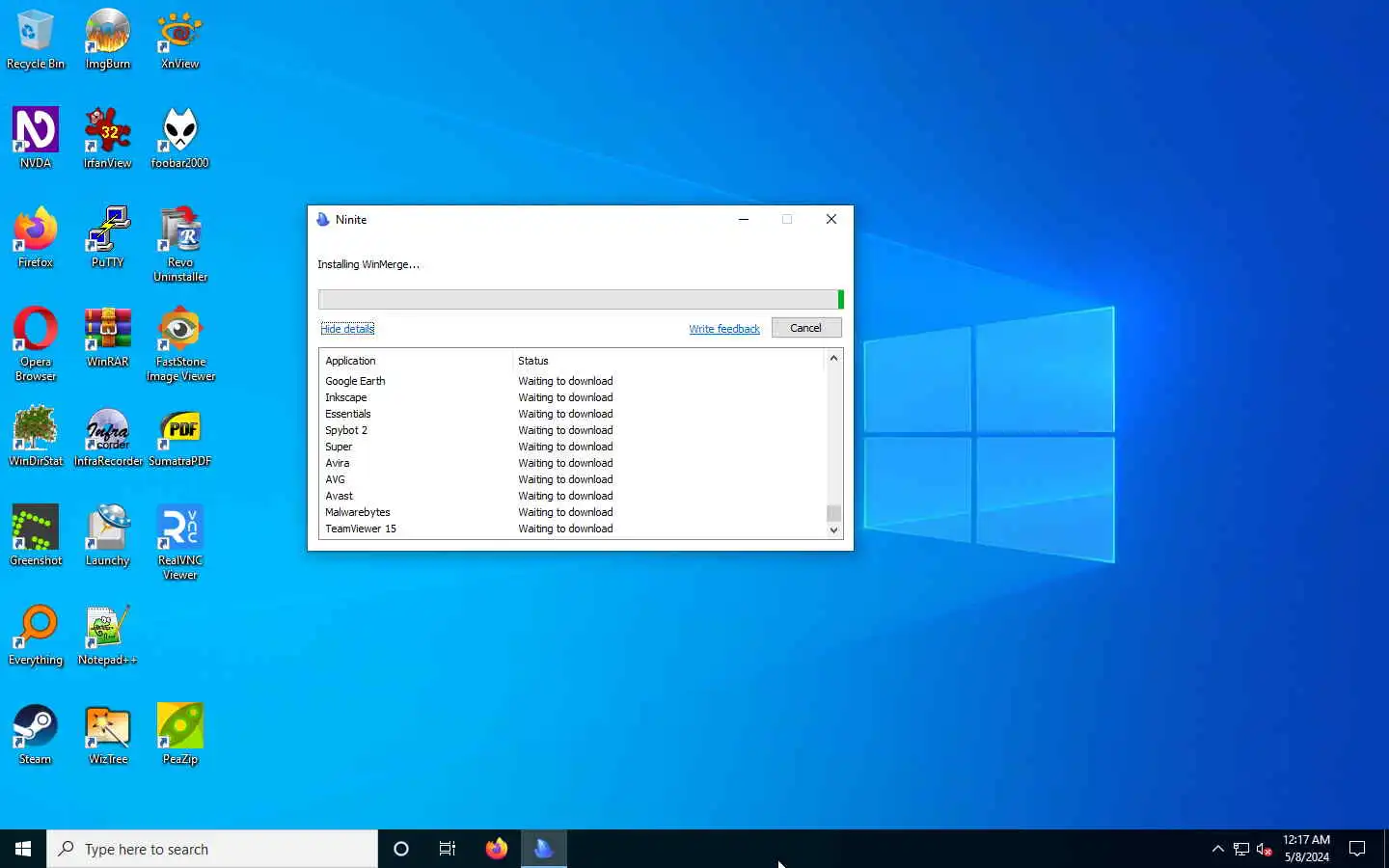
Task: Select the Malwarebytes row
Action: click(x=573, y=512)
